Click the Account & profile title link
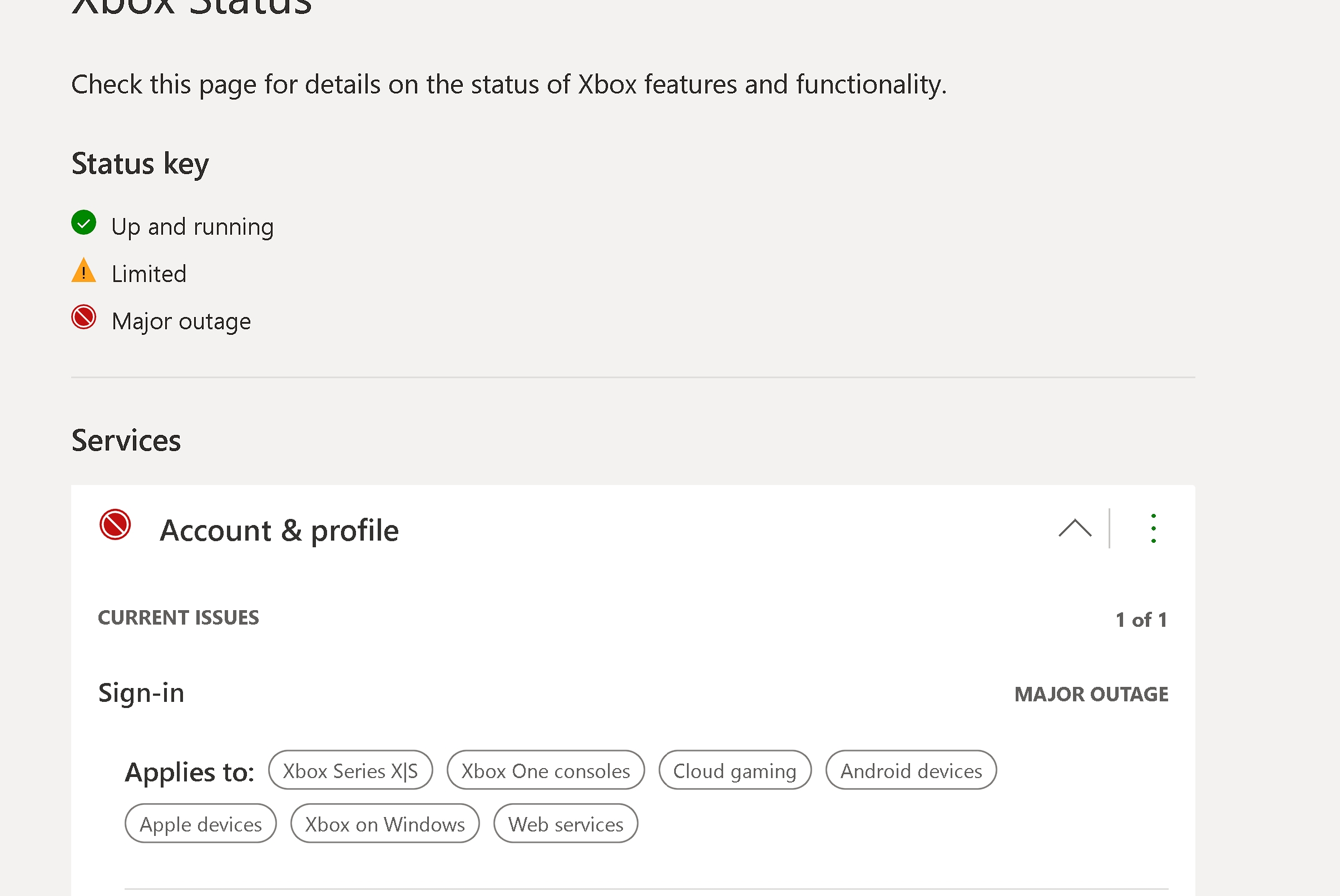Viewport: 1340px width, 896px height. (x=279, y=529)
